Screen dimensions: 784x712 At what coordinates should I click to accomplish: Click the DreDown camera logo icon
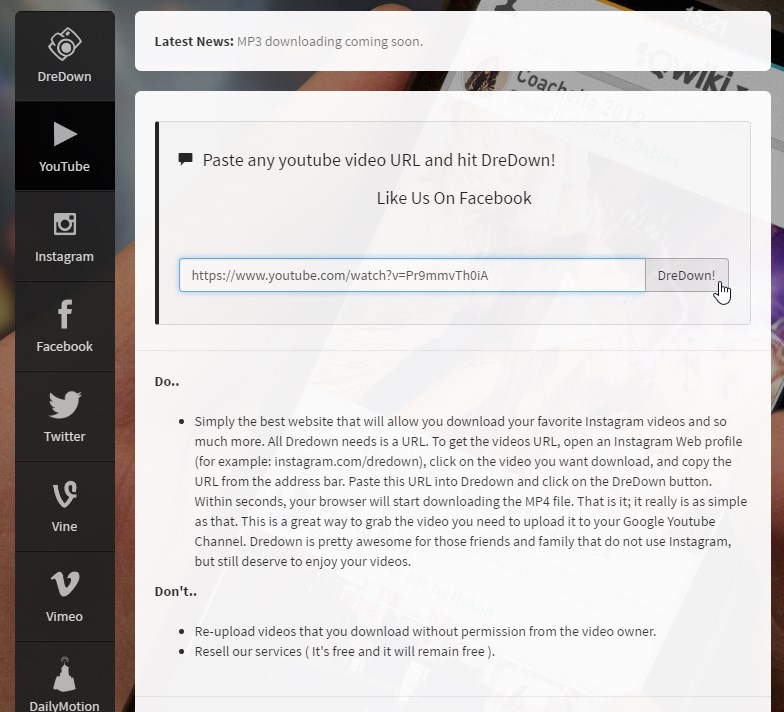coord(64,44)
